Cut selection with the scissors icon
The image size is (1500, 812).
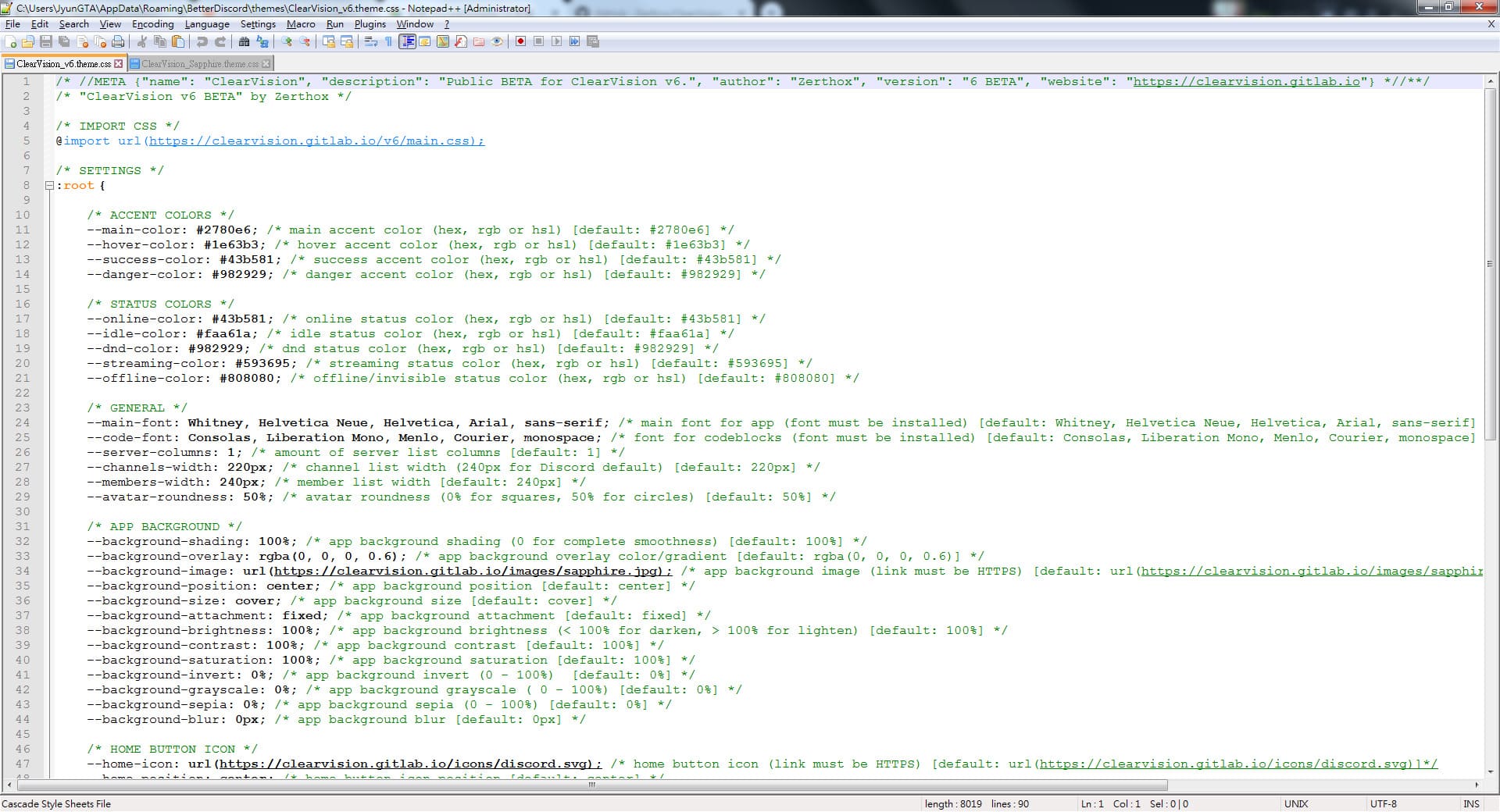(142, 41)
